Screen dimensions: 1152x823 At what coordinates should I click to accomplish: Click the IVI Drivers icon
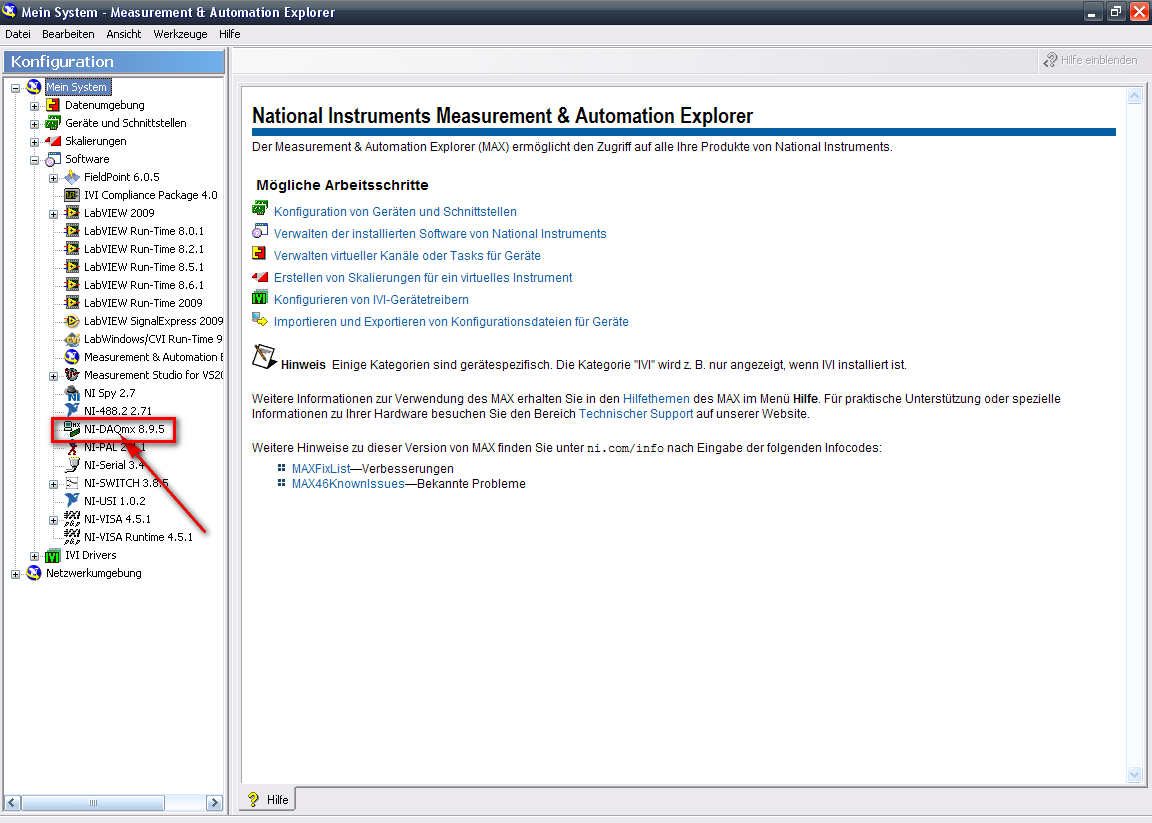click(x=53, y=556)
